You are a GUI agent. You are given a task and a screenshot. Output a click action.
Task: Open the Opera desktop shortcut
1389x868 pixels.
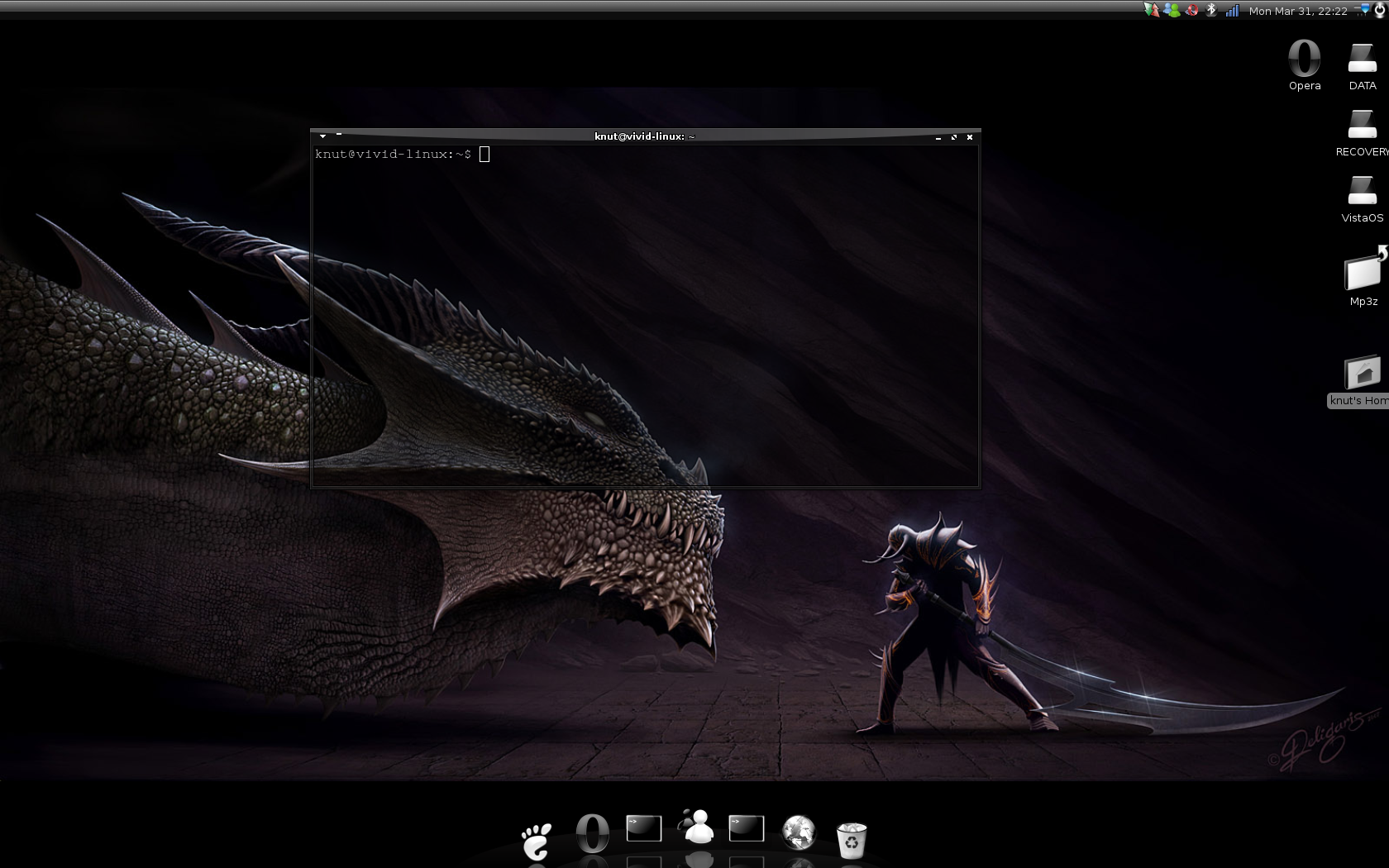click(x=1305, y=65)
